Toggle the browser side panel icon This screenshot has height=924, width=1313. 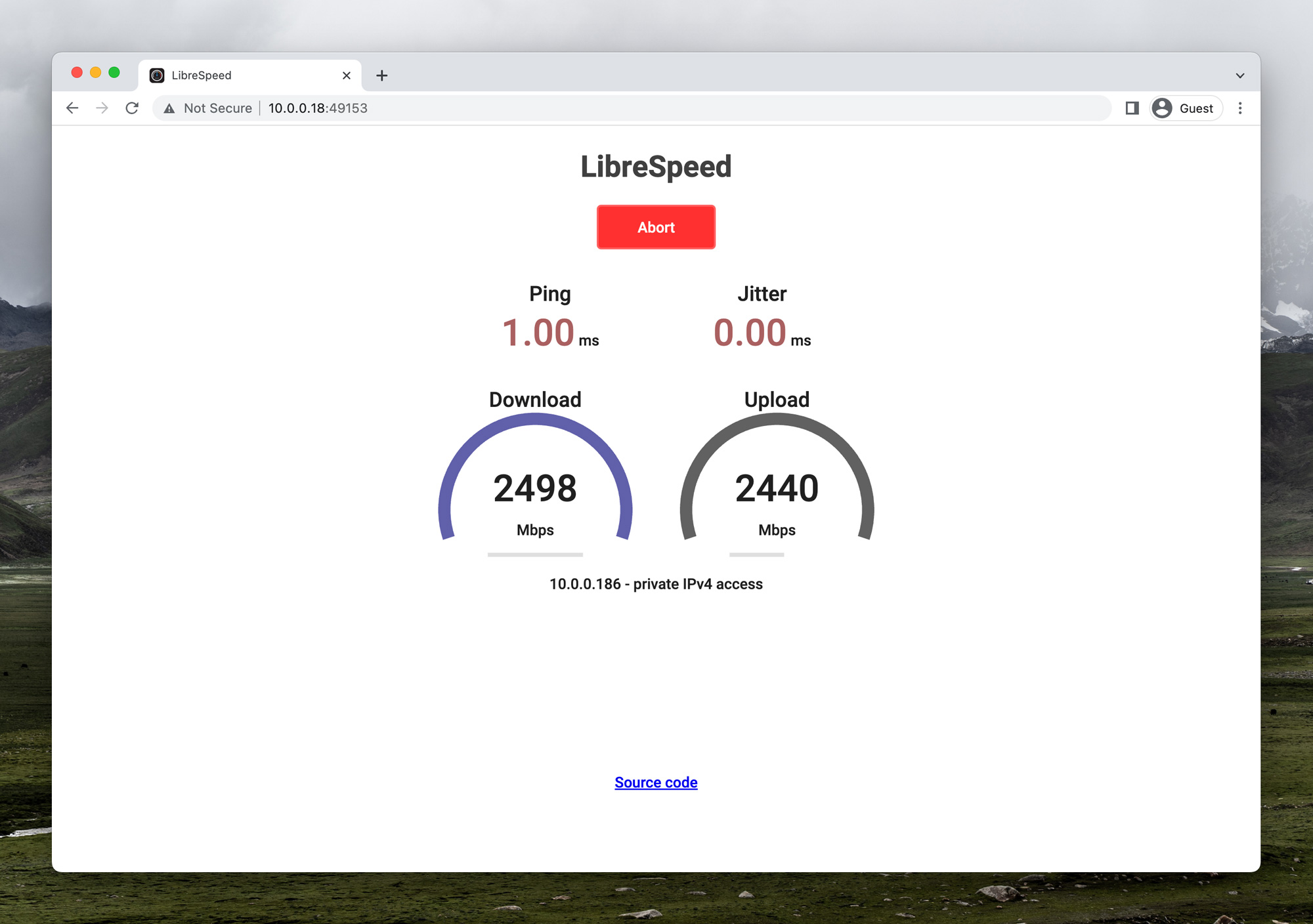point(1132,108)
